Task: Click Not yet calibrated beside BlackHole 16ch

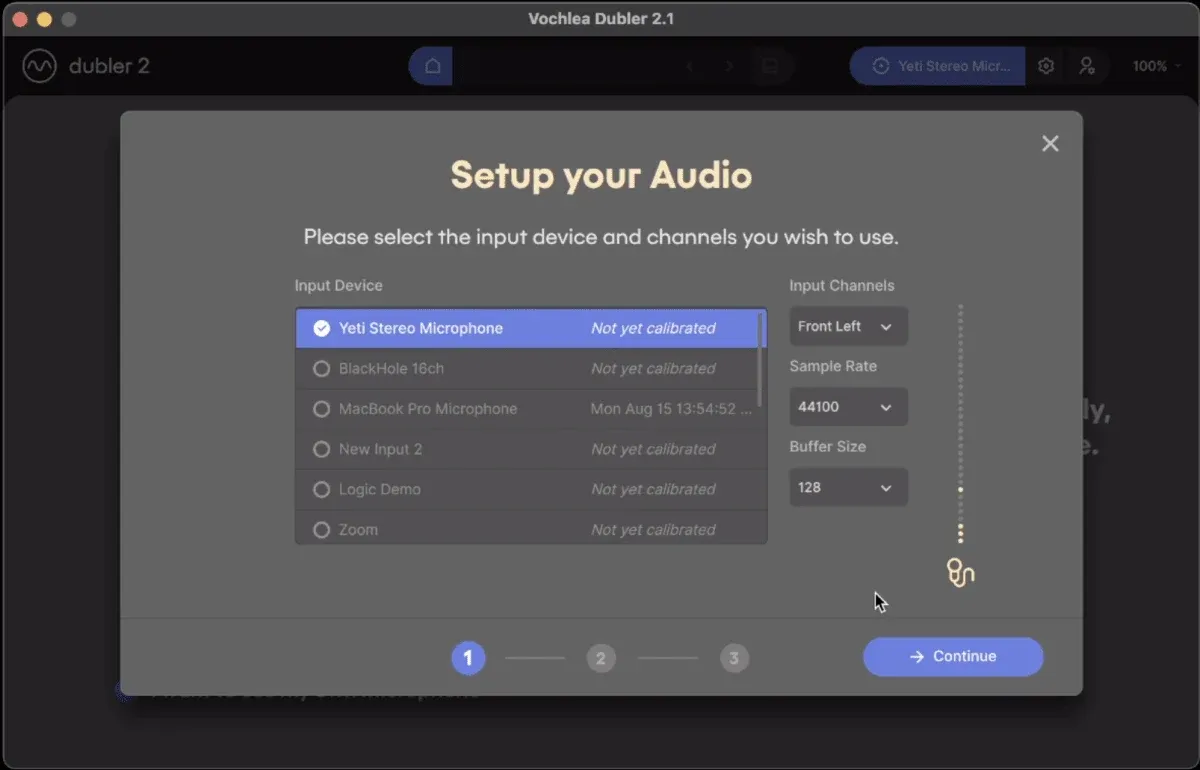Action: pyautogui.click(x=653, y=369)
